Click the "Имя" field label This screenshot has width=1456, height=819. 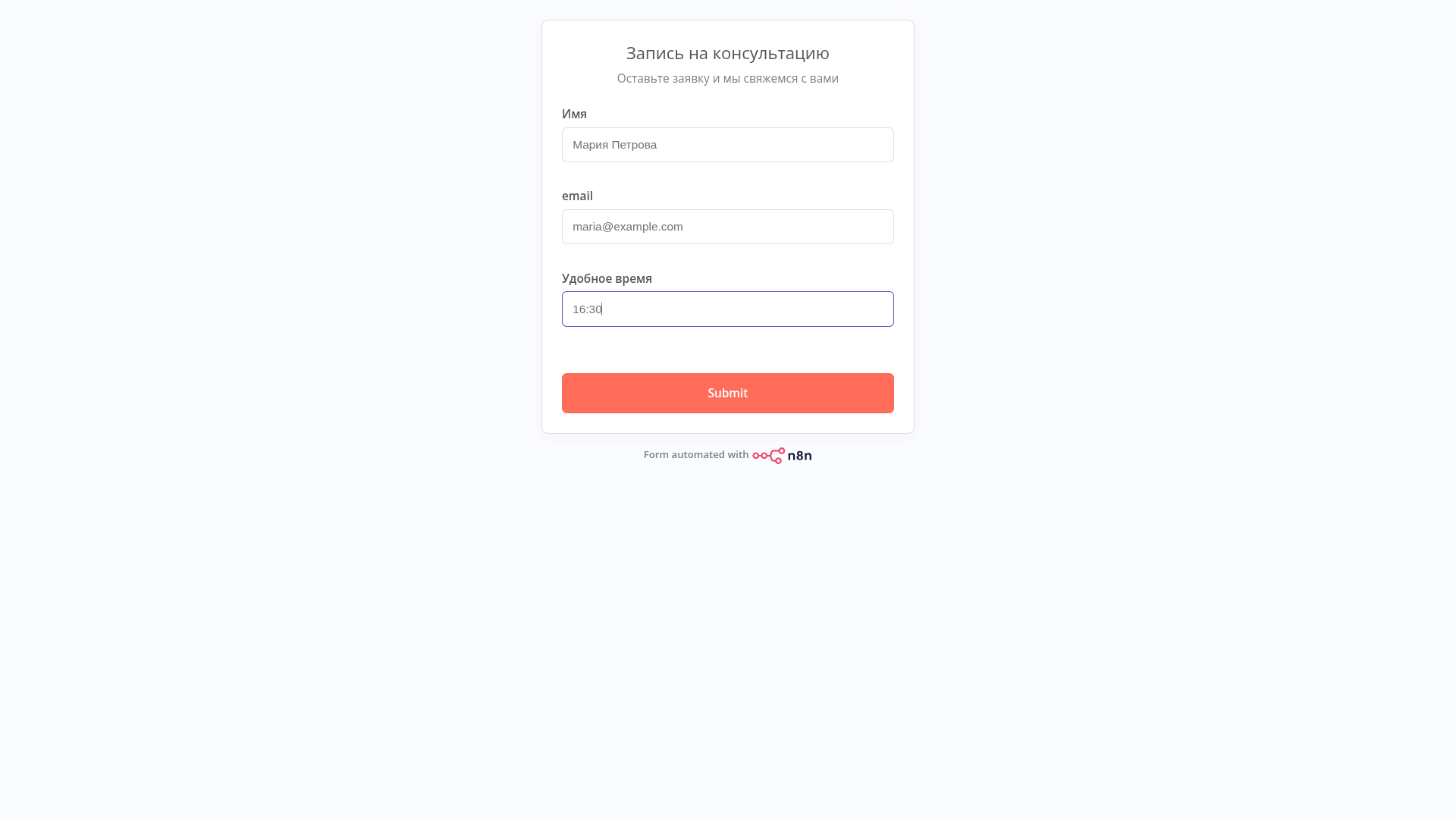[x=574, y=114]
